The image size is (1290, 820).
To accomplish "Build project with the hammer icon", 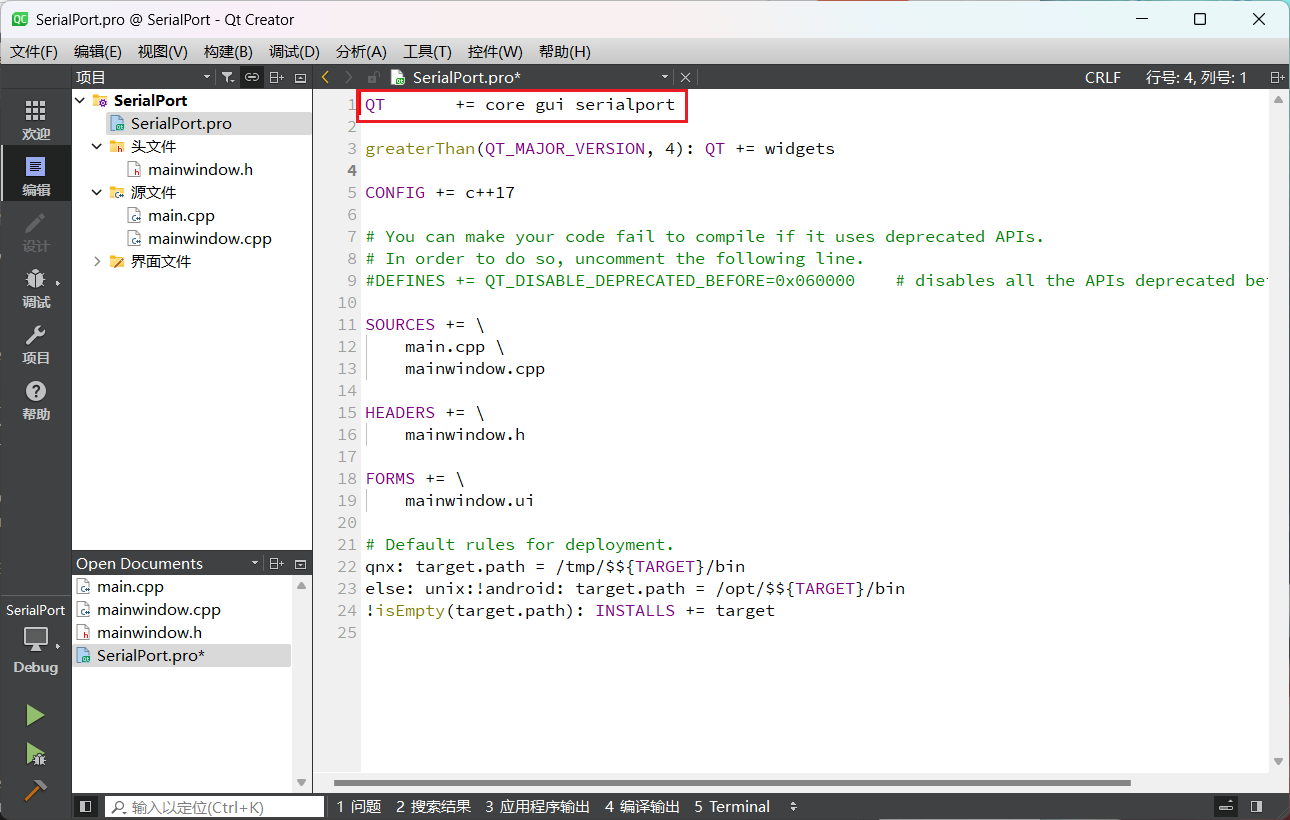I will pos(35,790).
